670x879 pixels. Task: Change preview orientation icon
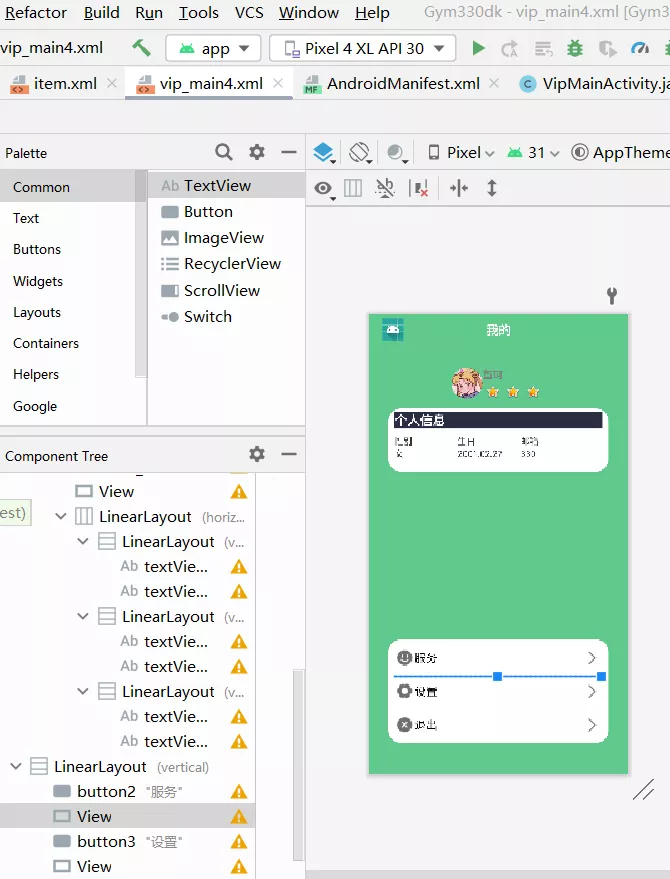coord(361,152)
